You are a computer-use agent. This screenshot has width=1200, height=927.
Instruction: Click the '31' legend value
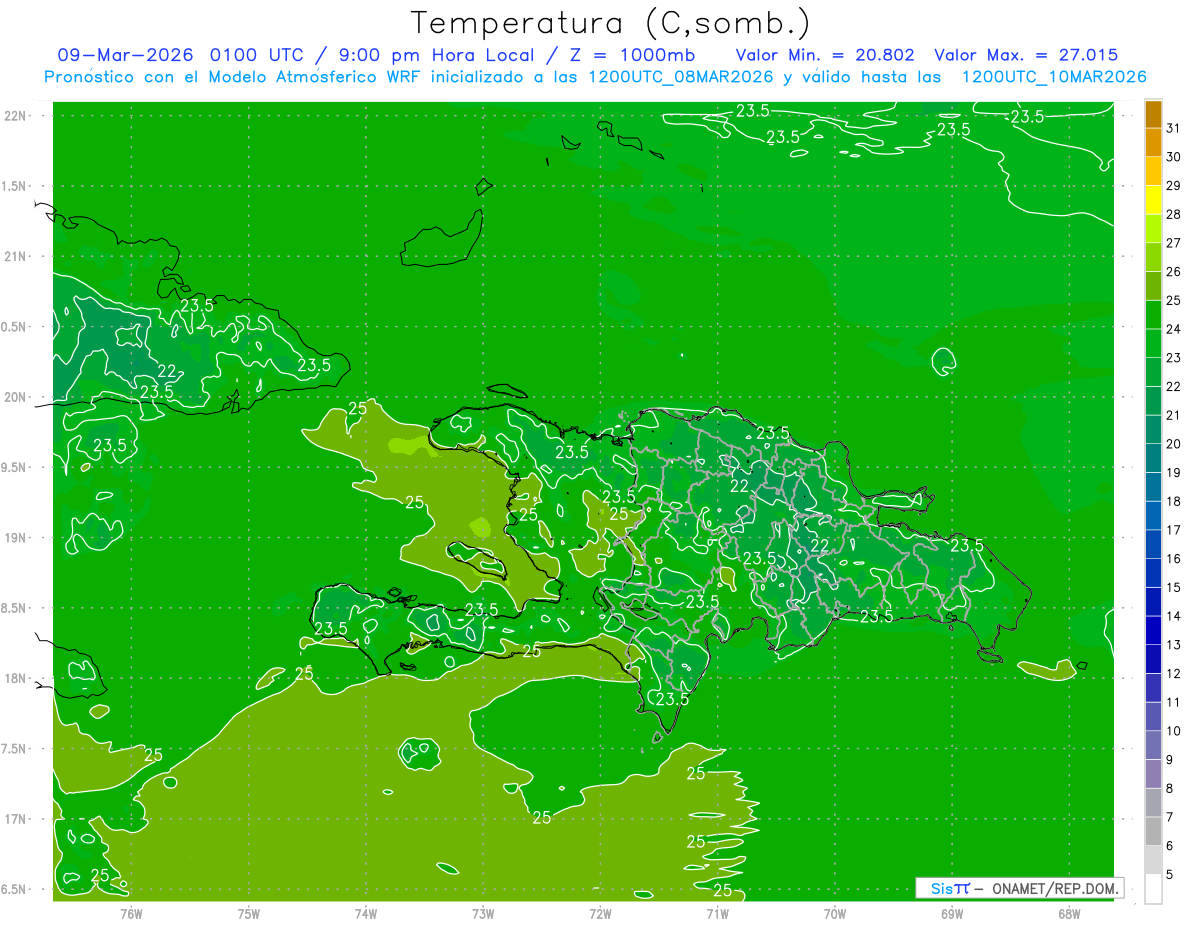pos(1174,128)
